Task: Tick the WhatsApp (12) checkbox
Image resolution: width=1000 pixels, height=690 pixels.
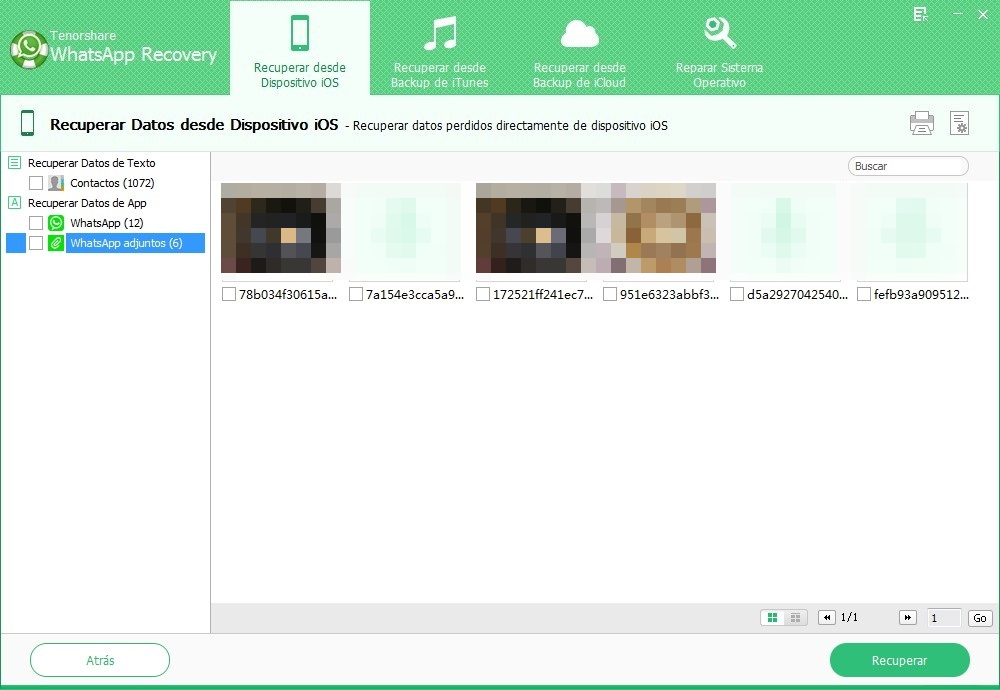Action: [36, 223]
